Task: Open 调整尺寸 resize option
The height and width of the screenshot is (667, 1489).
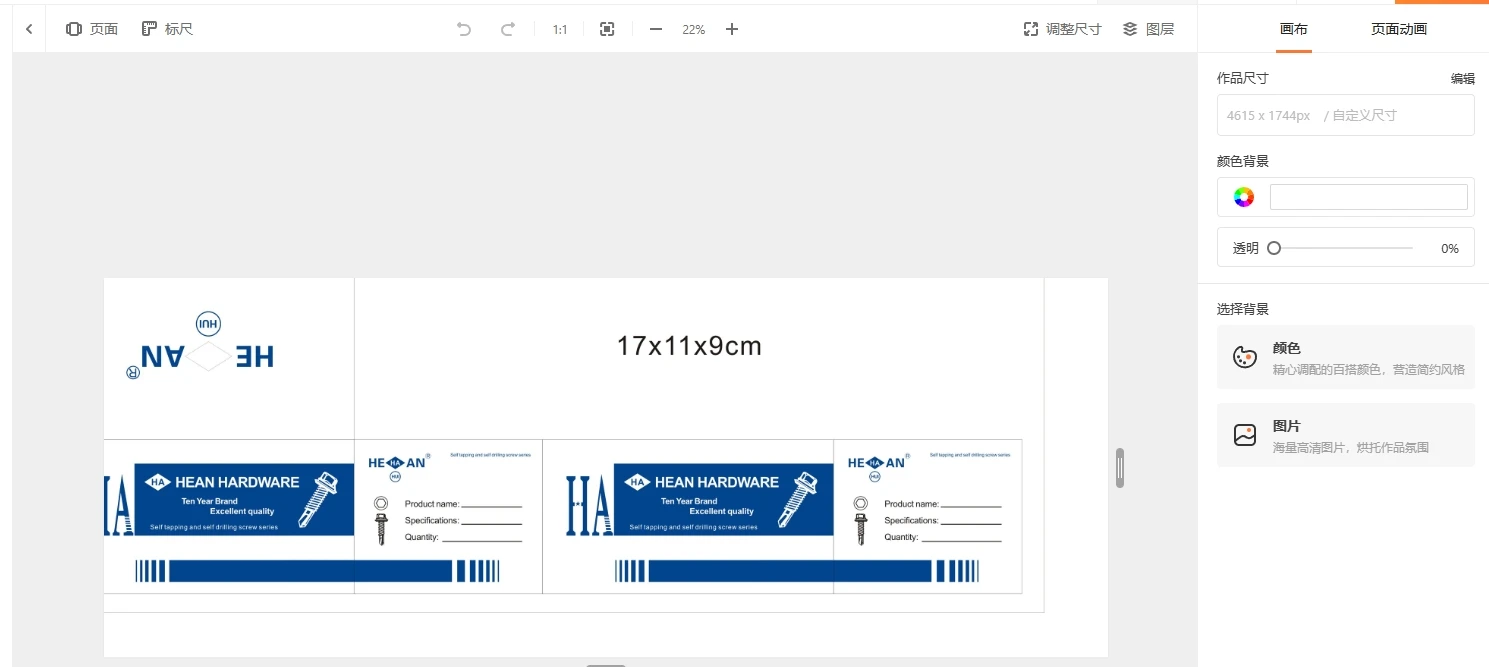Action: pyautogui.click(x=1062, y=29)
